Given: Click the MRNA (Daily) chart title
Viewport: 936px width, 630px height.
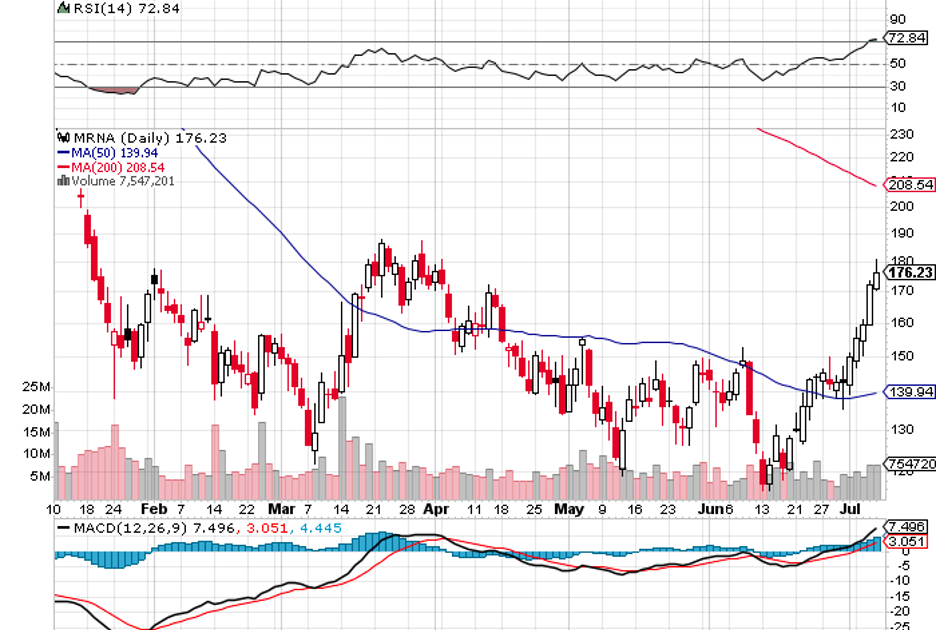Looking at the screenshot, I should tap(120, 138).
